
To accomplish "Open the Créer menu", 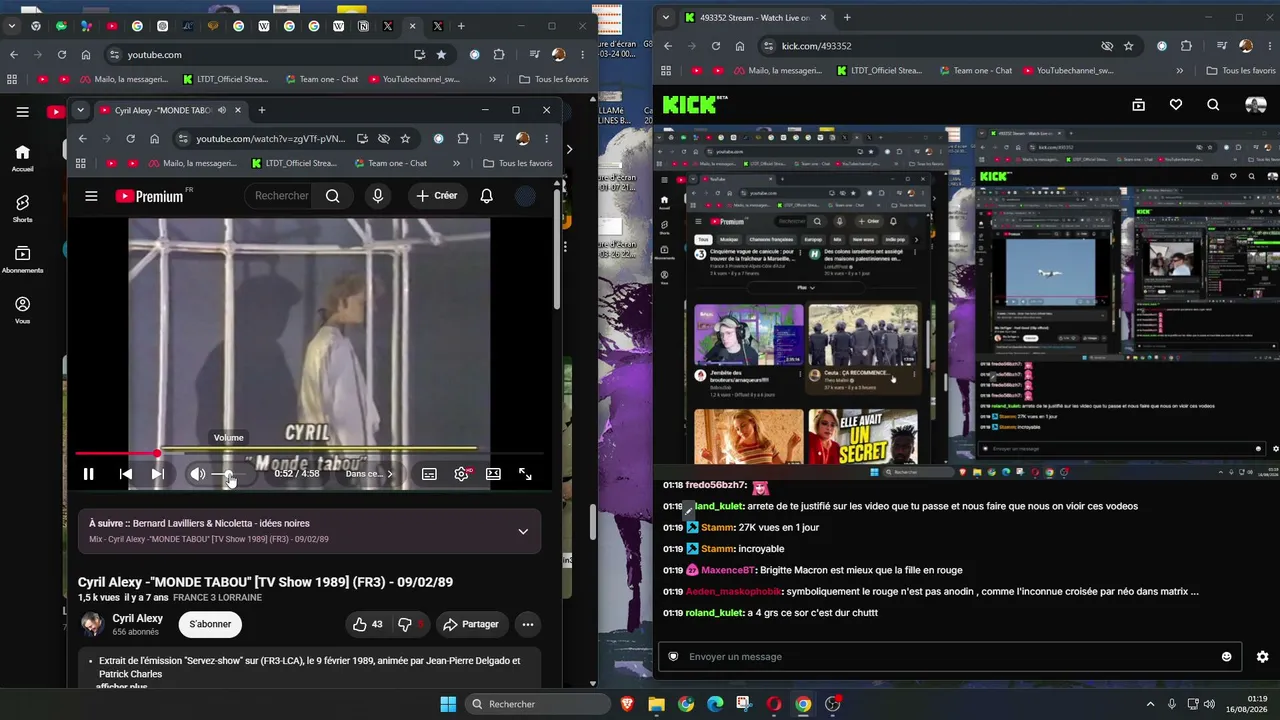I will (x=436, y=196).
